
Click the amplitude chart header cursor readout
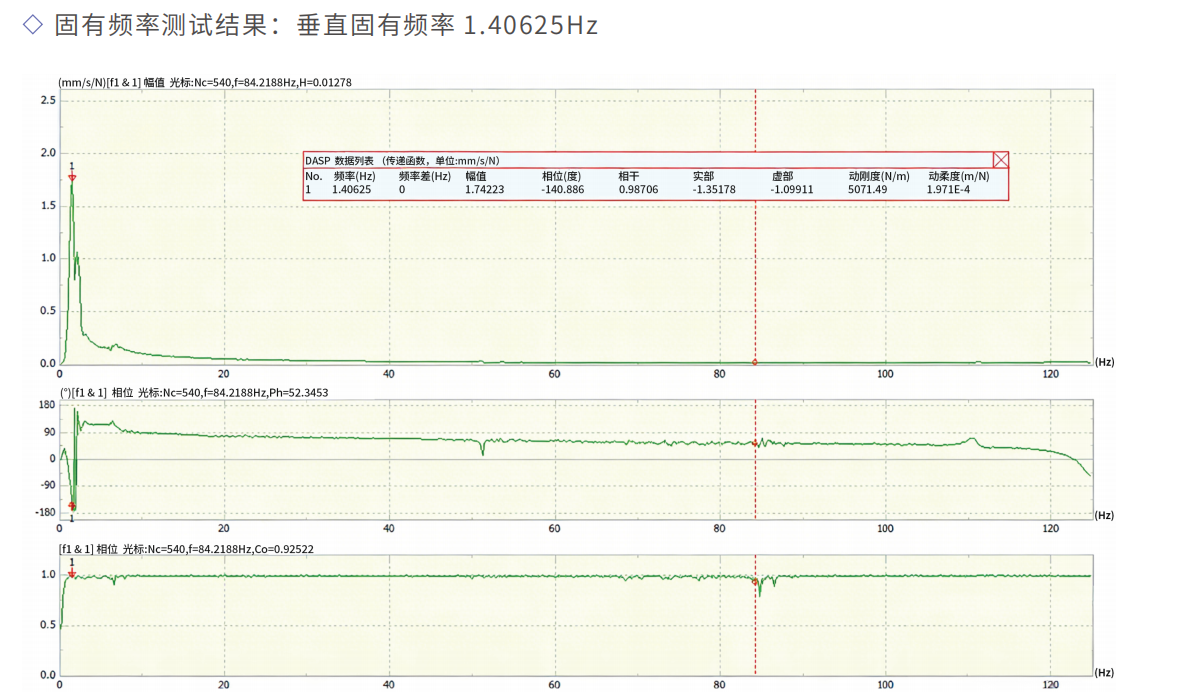pos(205,82)
